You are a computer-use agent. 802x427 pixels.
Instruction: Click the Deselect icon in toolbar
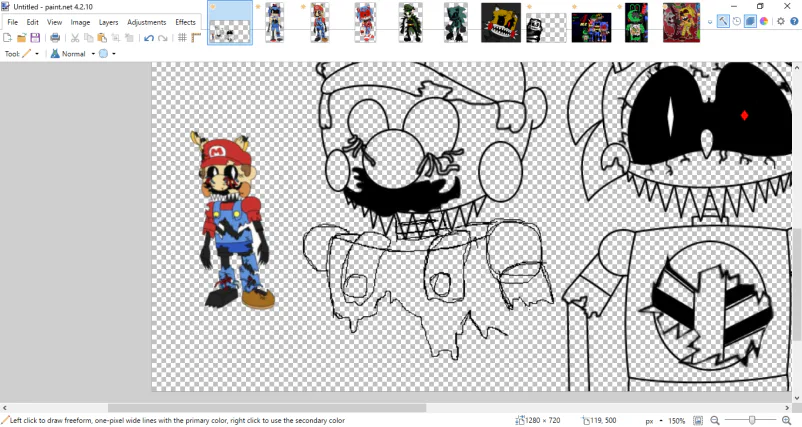tap(129, 38)
